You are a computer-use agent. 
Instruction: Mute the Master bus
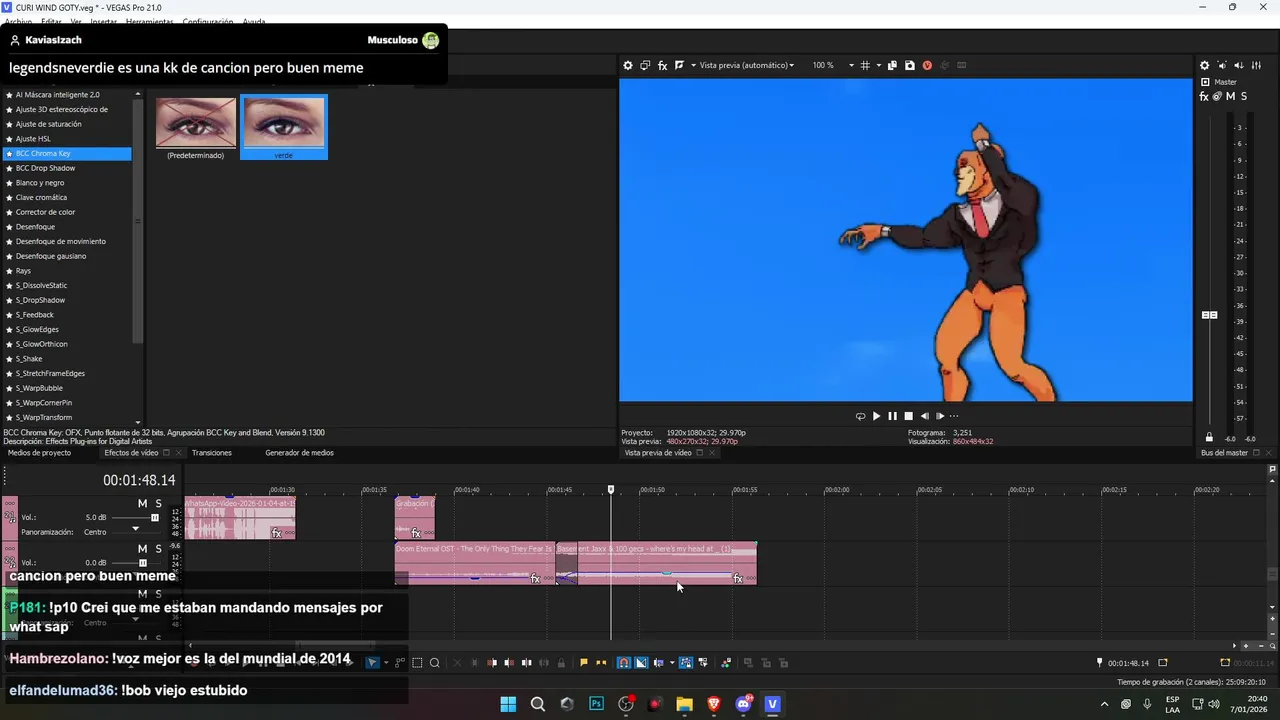point(1230,96)
